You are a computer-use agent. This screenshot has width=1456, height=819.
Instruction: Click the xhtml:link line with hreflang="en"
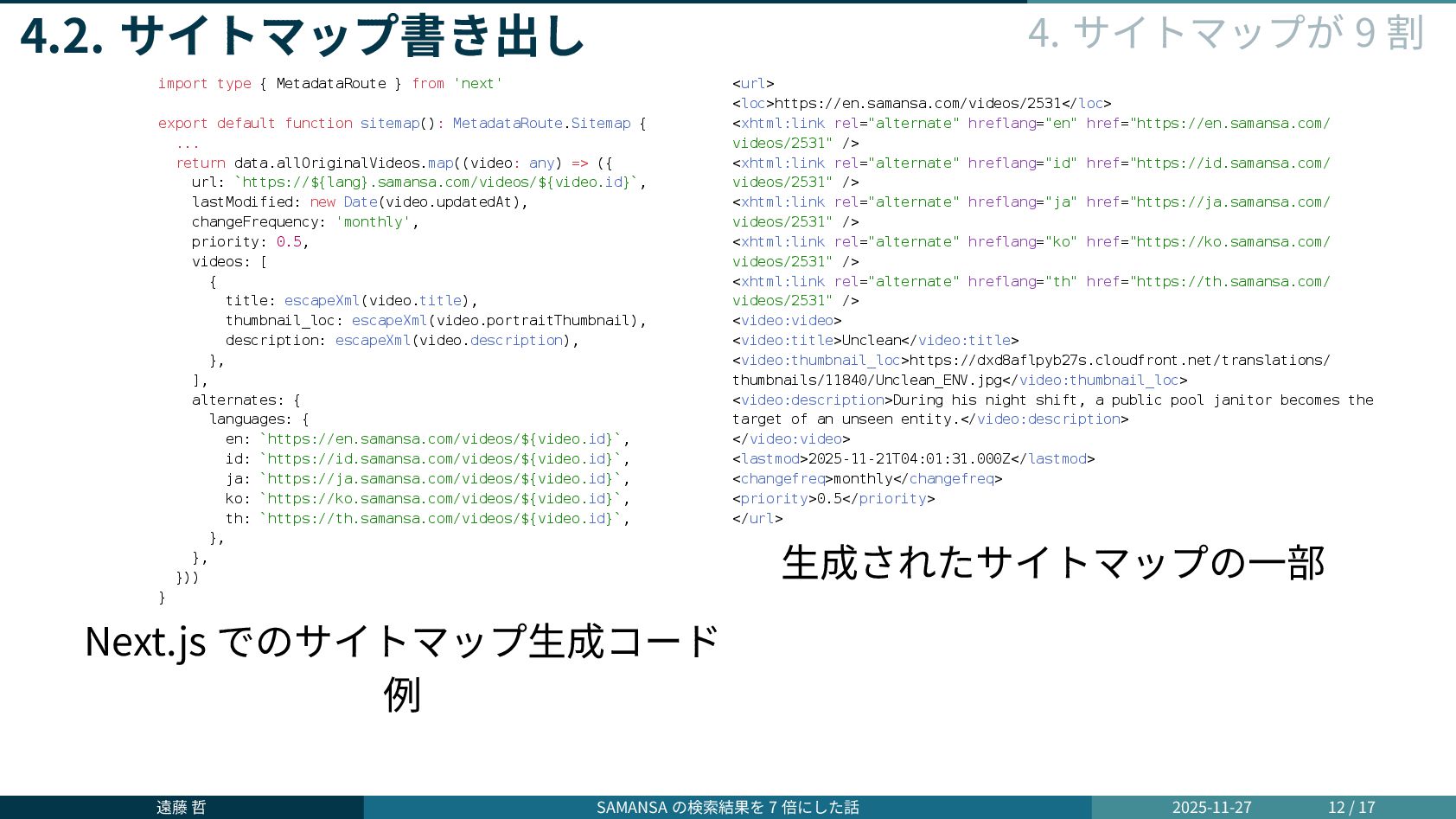click(1031, 132)
